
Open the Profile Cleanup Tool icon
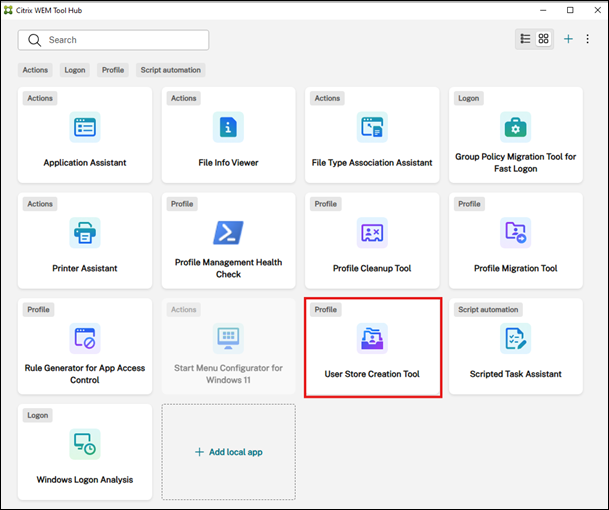[x=372, y=233]
